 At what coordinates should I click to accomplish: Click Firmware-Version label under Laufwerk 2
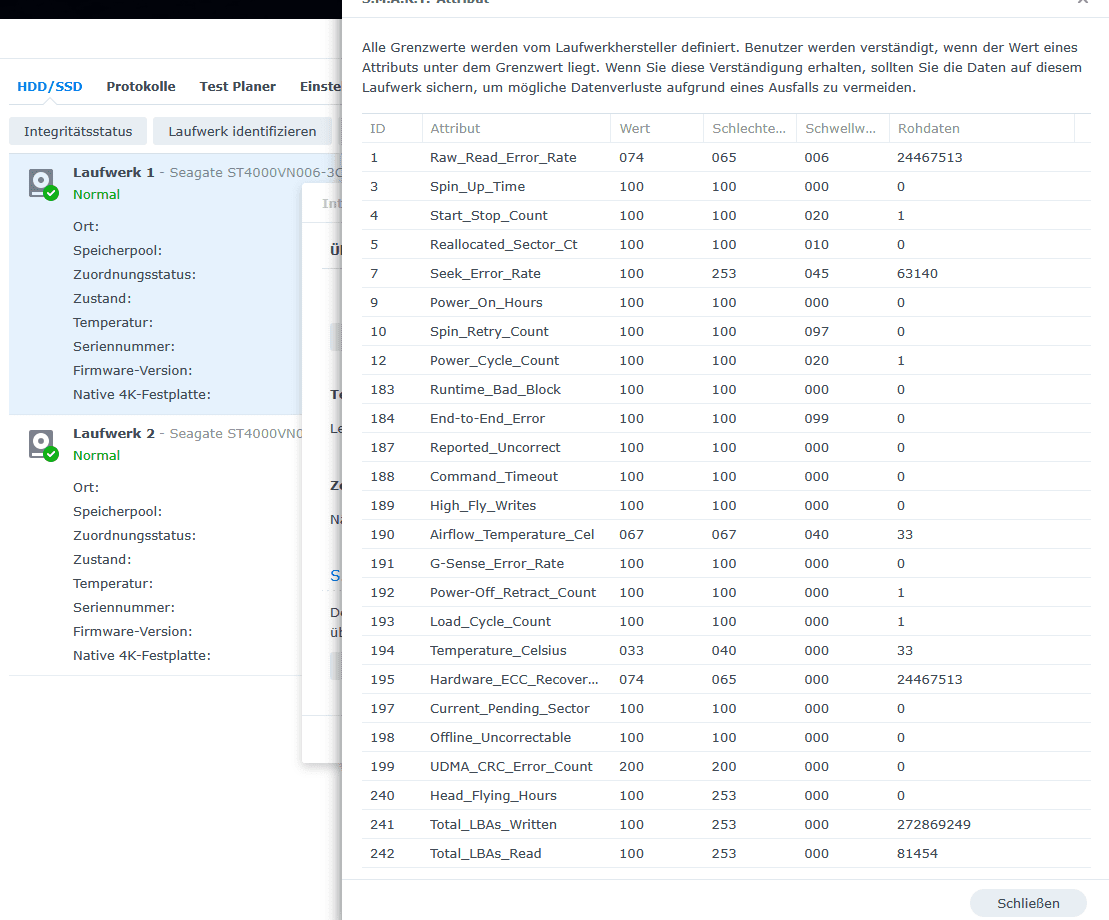pos(132,631)
